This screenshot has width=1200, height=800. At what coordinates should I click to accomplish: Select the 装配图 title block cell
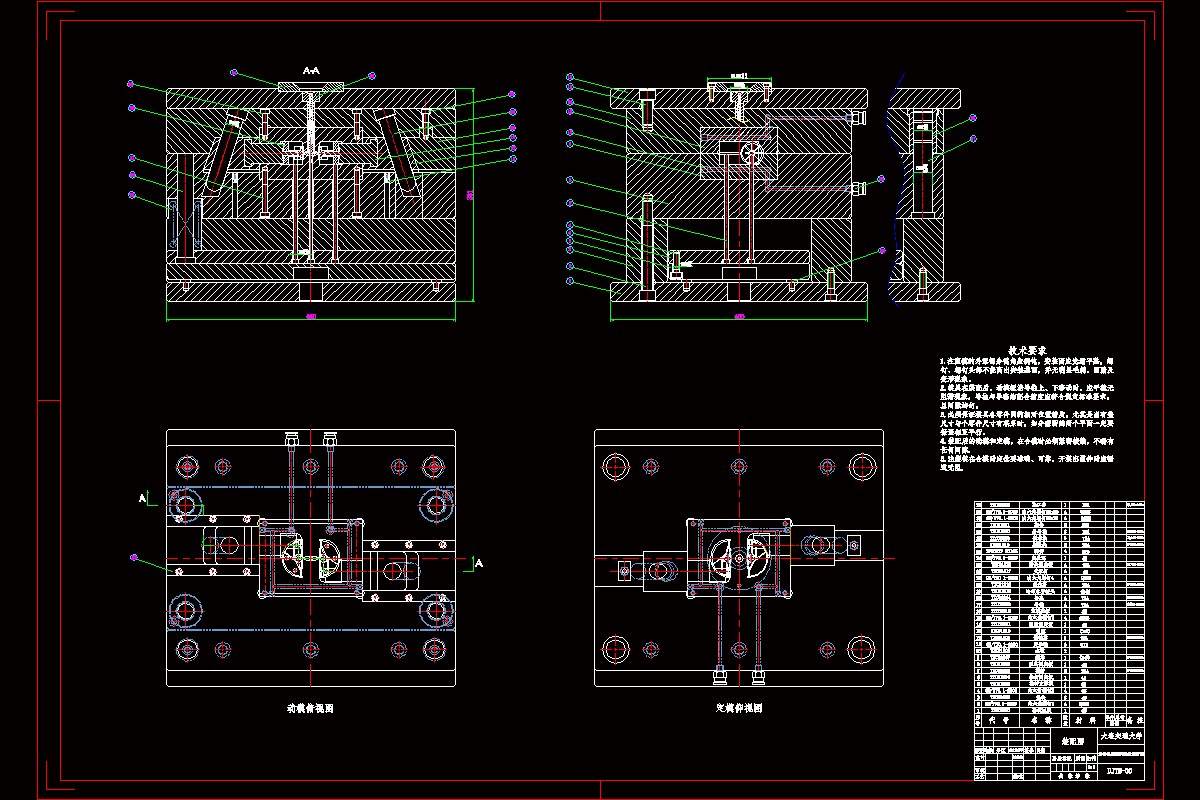pyautogui.click(x=1074, y=741)
